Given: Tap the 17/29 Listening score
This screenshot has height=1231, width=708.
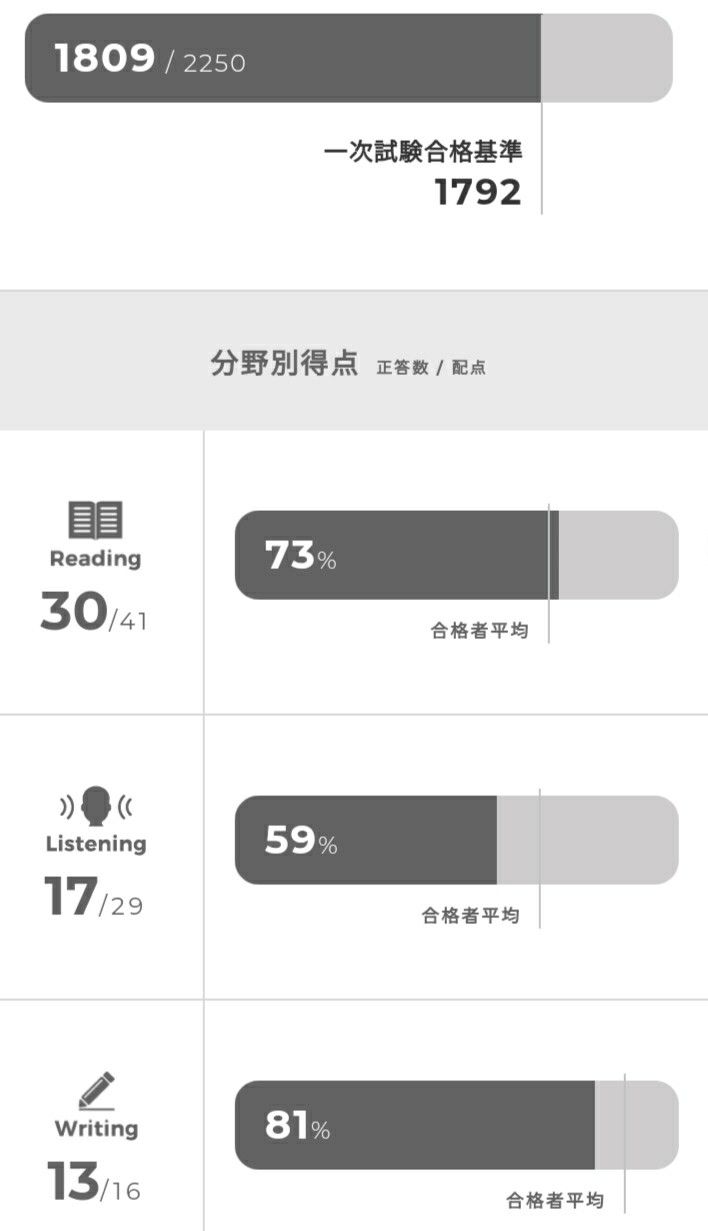Looking at the screenshot, I should [x=94, y=897].
